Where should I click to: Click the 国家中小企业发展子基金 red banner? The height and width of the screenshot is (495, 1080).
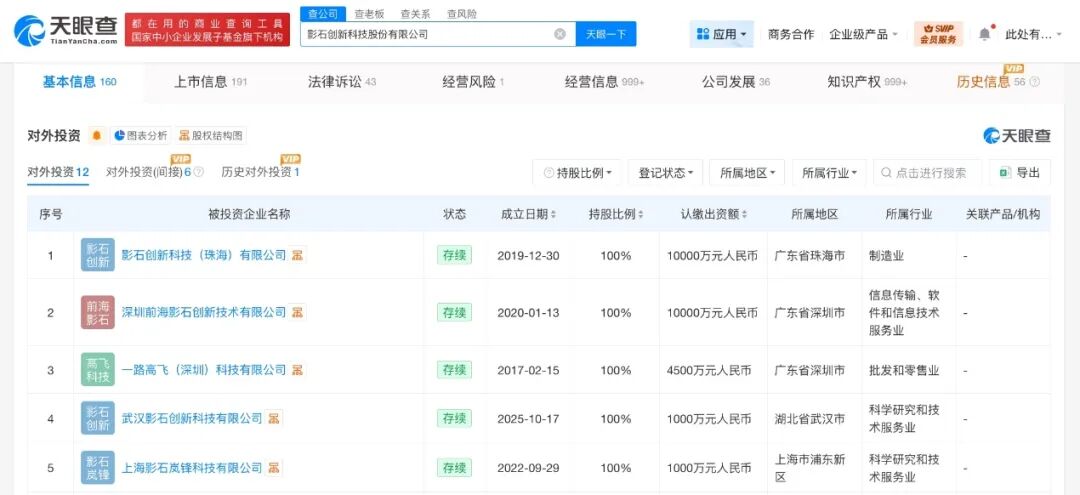[207, 31]
